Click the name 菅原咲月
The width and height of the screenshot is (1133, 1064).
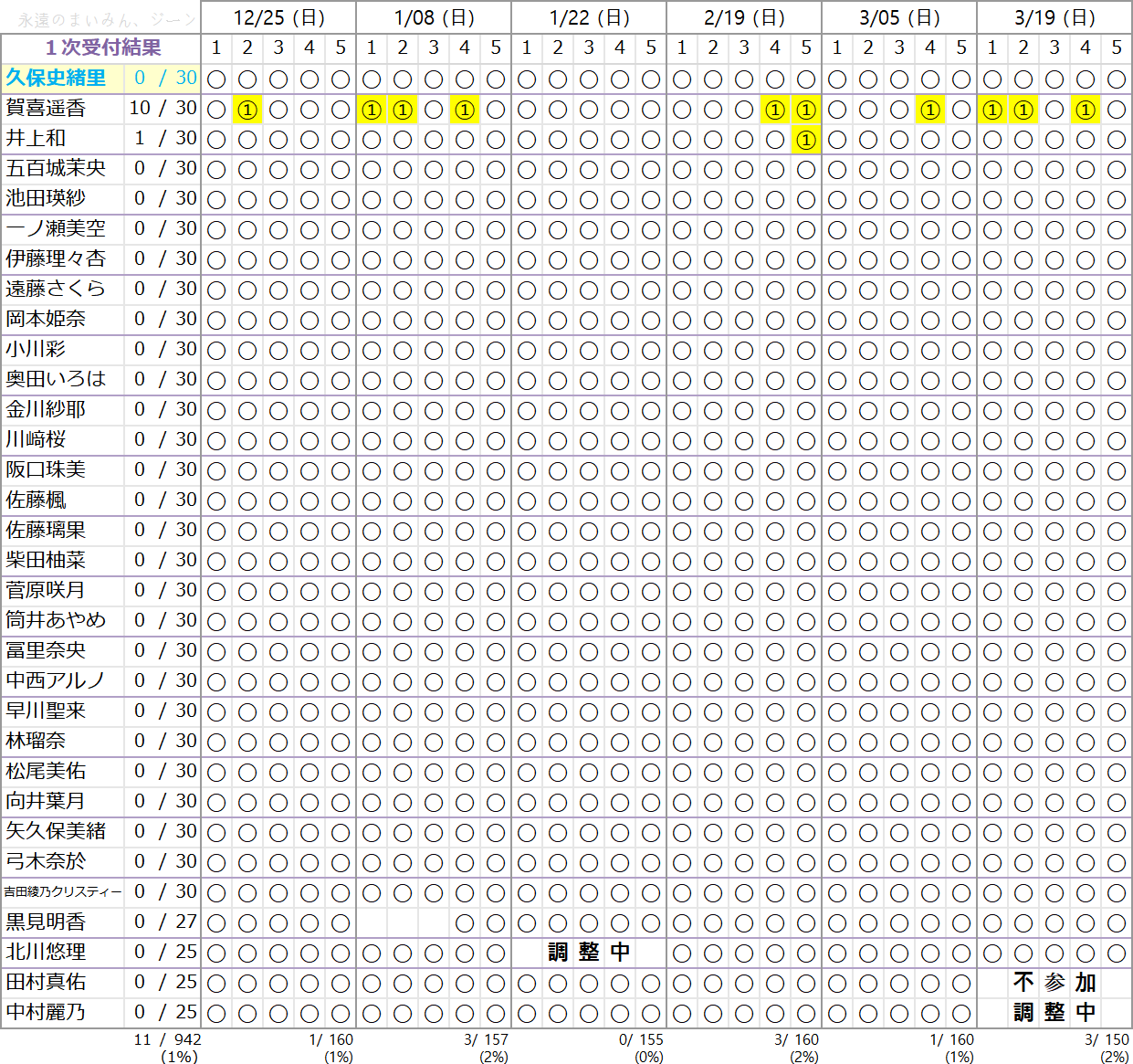click(x=46, y=590)
